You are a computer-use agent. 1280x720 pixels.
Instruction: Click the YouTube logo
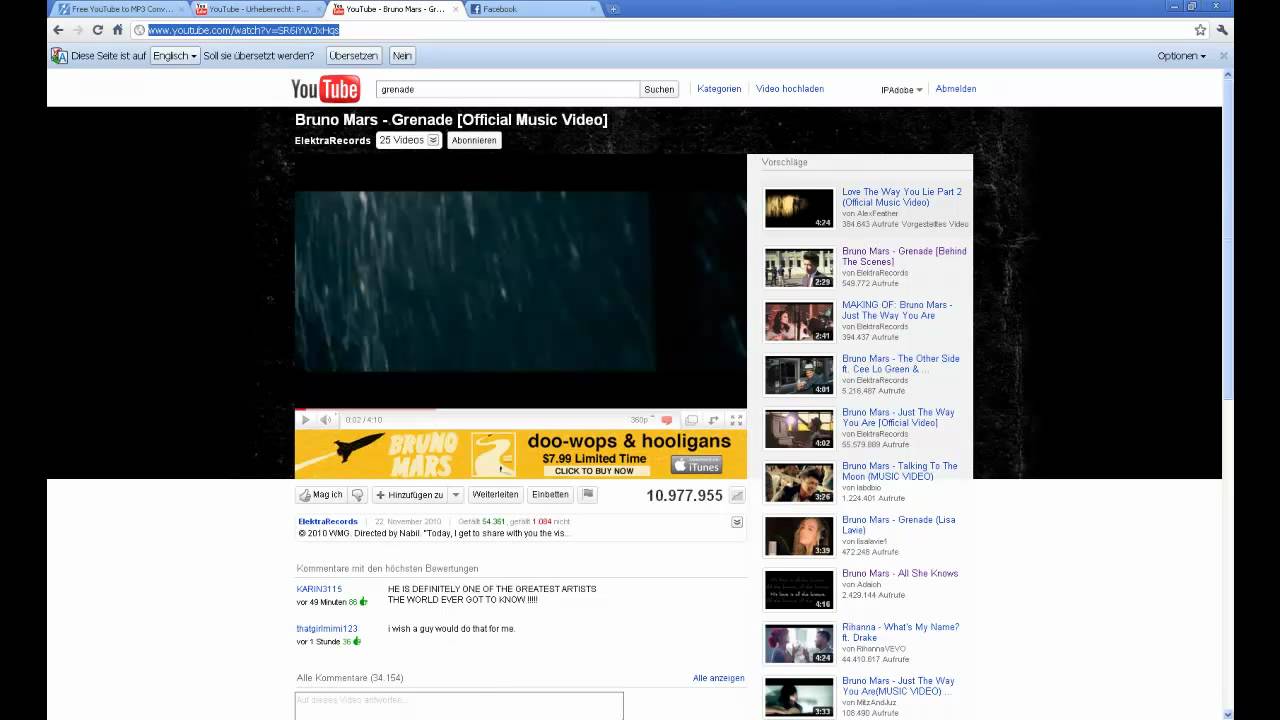[325, 89]
